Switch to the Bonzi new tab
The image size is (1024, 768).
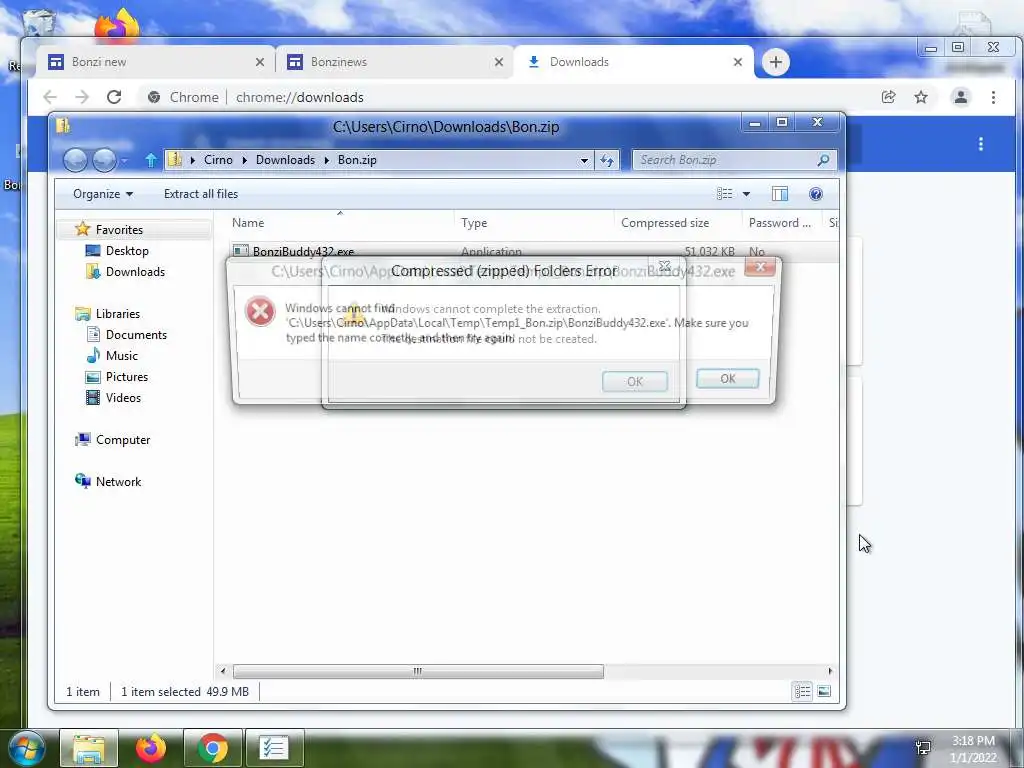coord(157,62)
